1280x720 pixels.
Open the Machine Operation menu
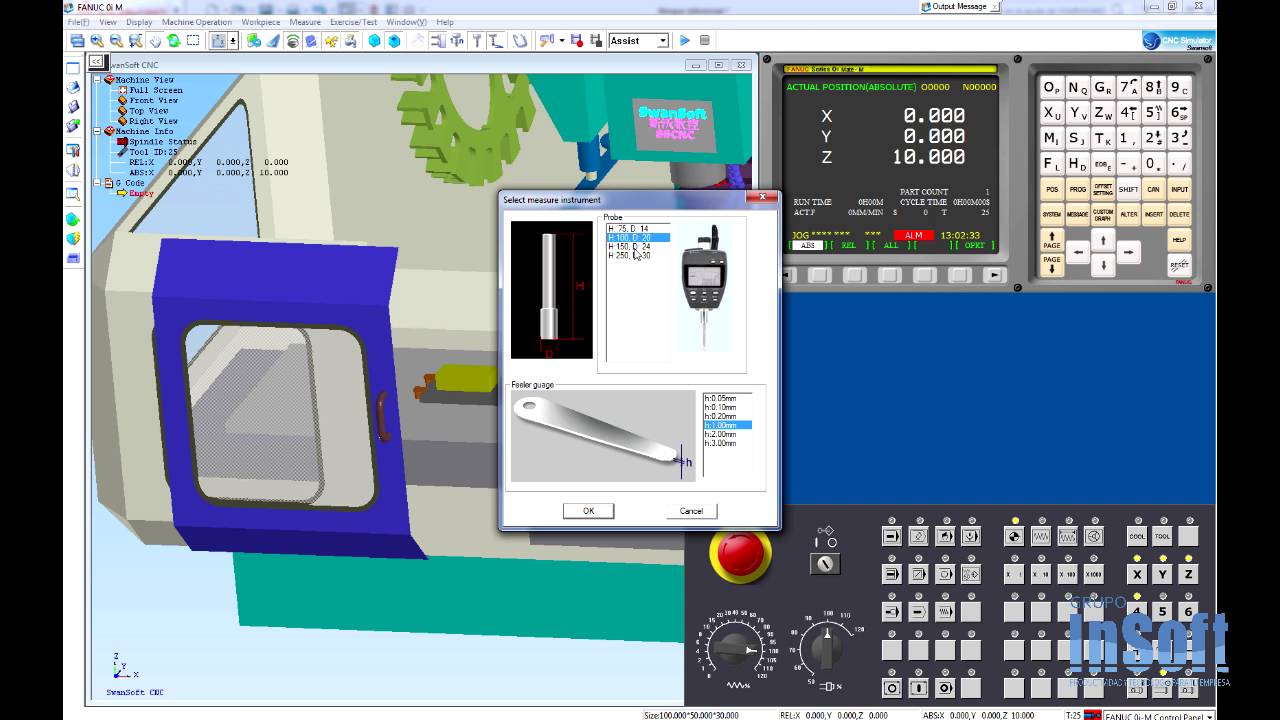[197, 22]
